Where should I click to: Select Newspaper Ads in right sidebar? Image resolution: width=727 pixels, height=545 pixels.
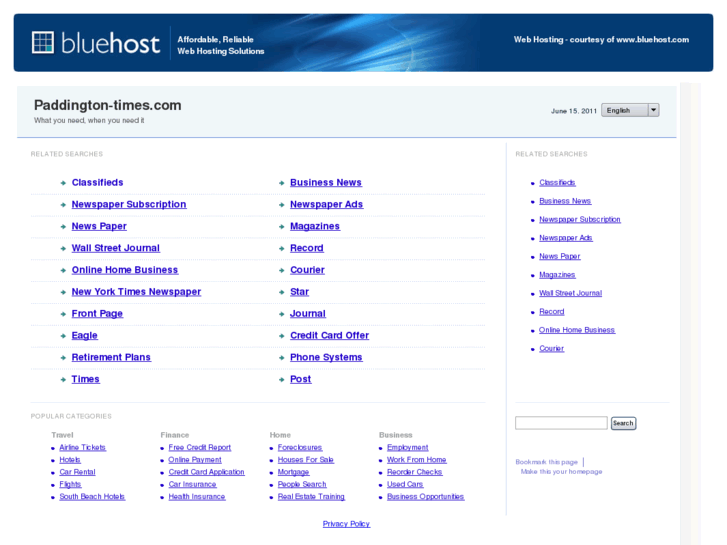566,238
